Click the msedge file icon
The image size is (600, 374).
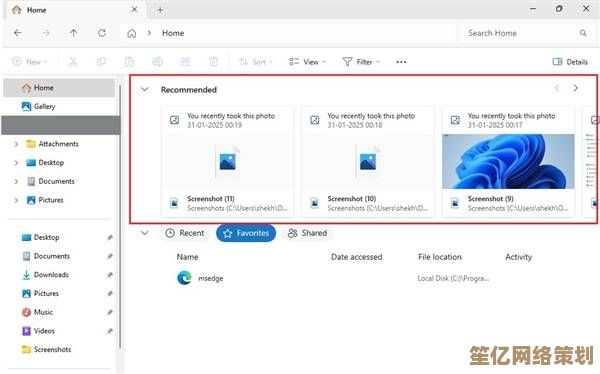tap(184, 278)
